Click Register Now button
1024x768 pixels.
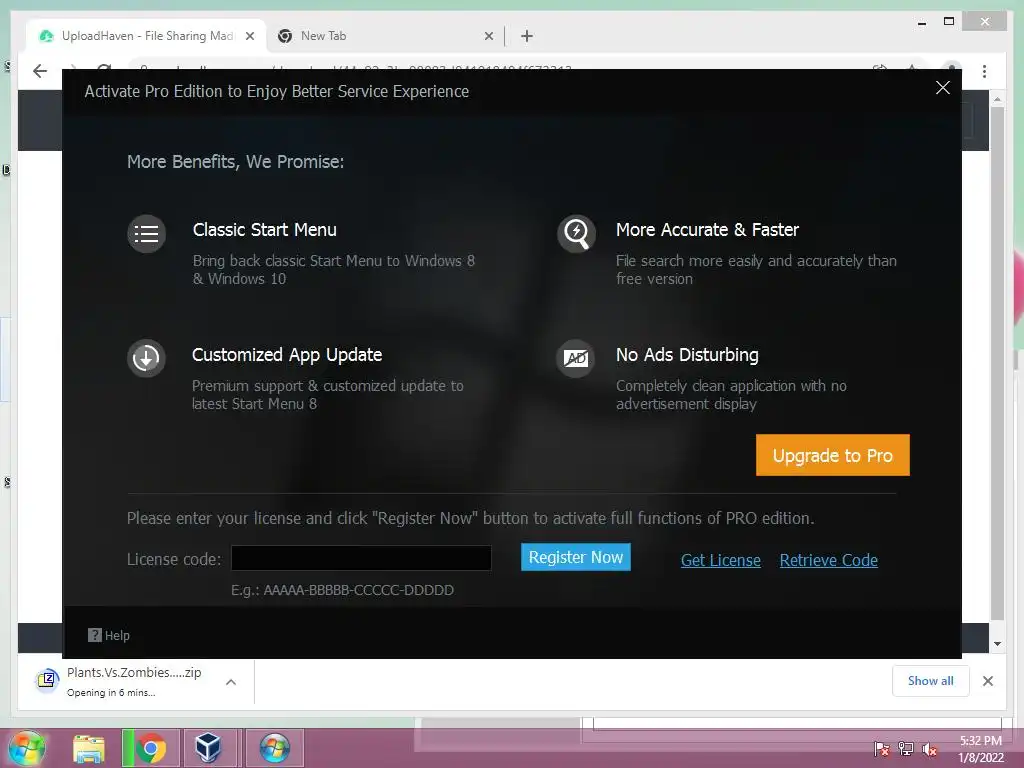575,557
